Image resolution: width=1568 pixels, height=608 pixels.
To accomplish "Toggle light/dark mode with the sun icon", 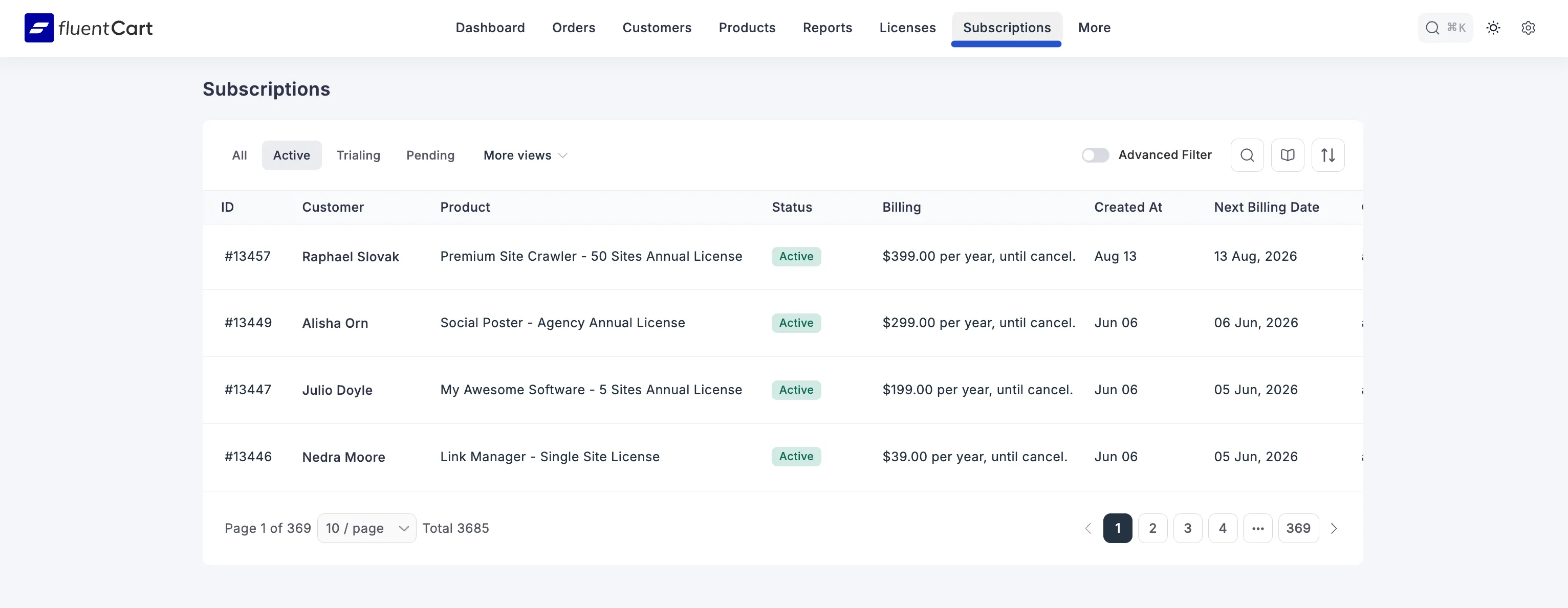I will coord(1493,28).
